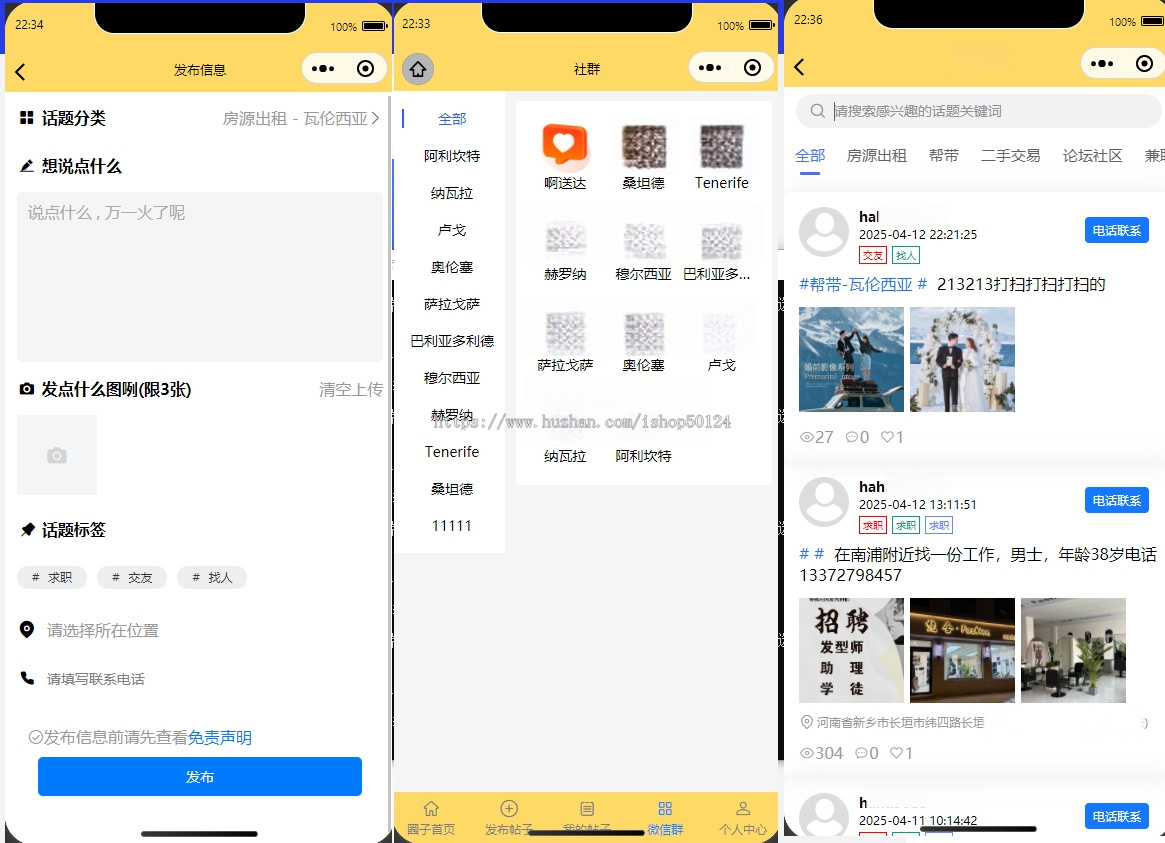Image resolution: width=1165 pixels, height=843 pixels.
Task: Open more menu dots on search page
Action: point(1102,64)
